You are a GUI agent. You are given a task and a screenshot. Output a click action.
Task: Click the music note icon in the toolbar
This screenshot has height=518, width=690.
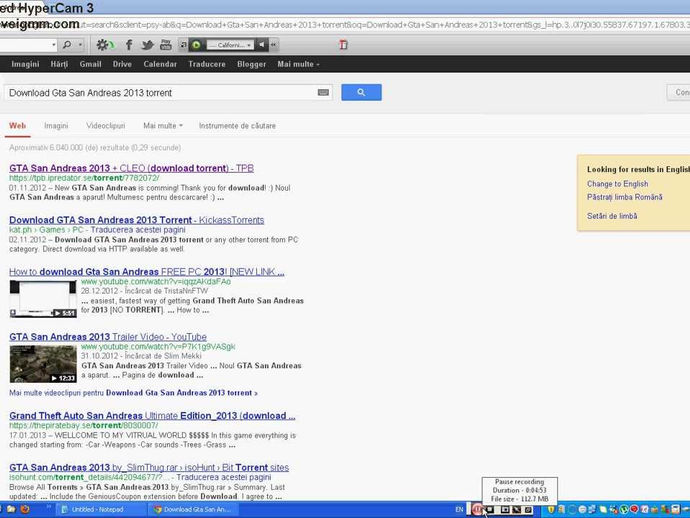pos(184,44)
